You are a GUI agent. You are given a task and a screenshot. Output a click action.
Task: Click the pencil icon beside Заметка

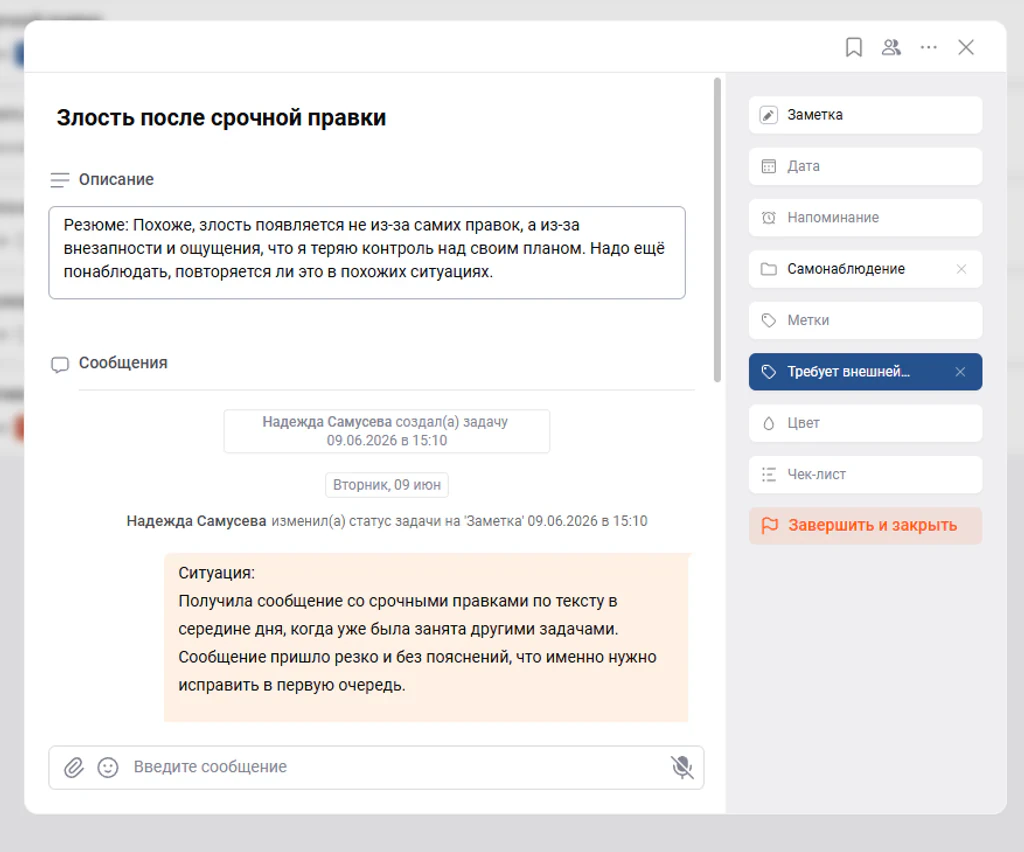pyautogui.click(x=769, y=116)
